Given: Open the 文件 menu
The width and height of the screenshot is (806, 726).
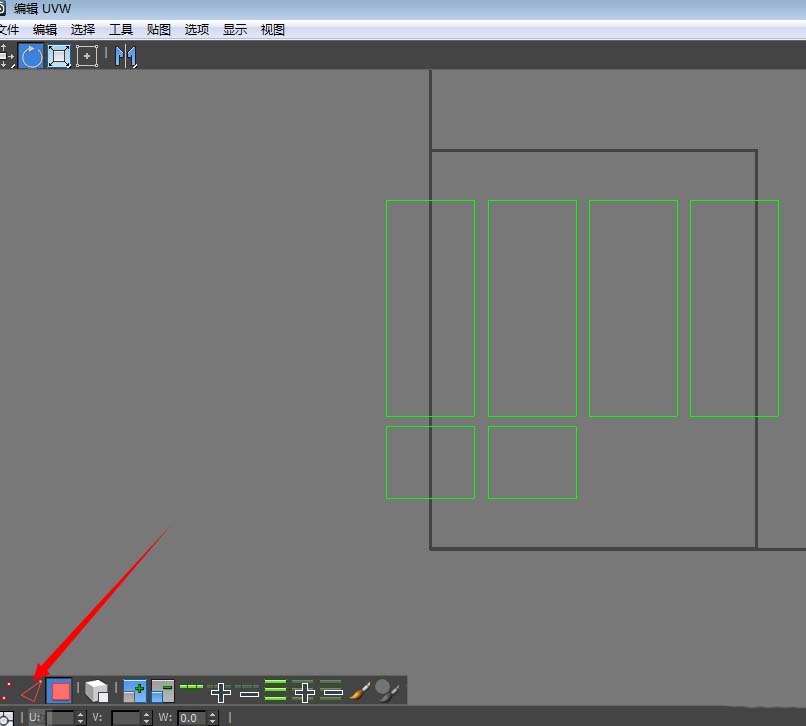Looking at the screenshot, I should point(9,30).
